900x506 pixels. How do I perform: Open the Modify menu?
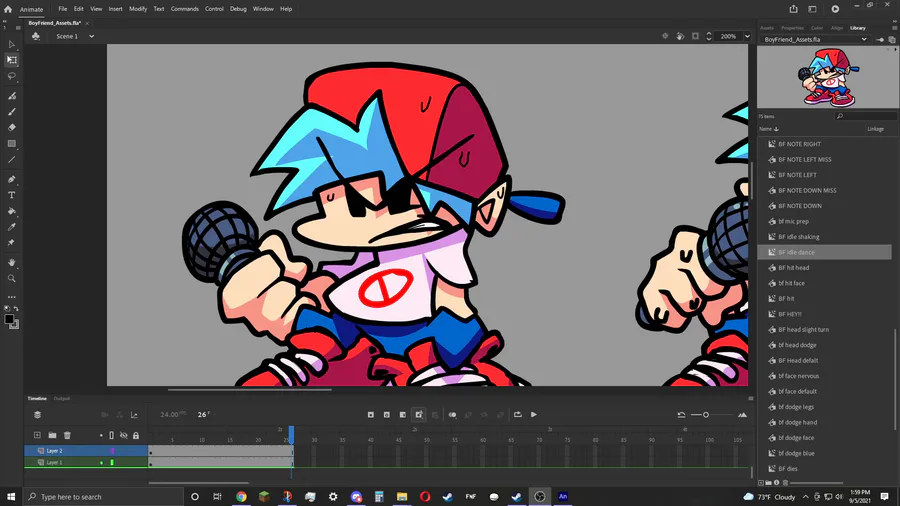(138, 9)
